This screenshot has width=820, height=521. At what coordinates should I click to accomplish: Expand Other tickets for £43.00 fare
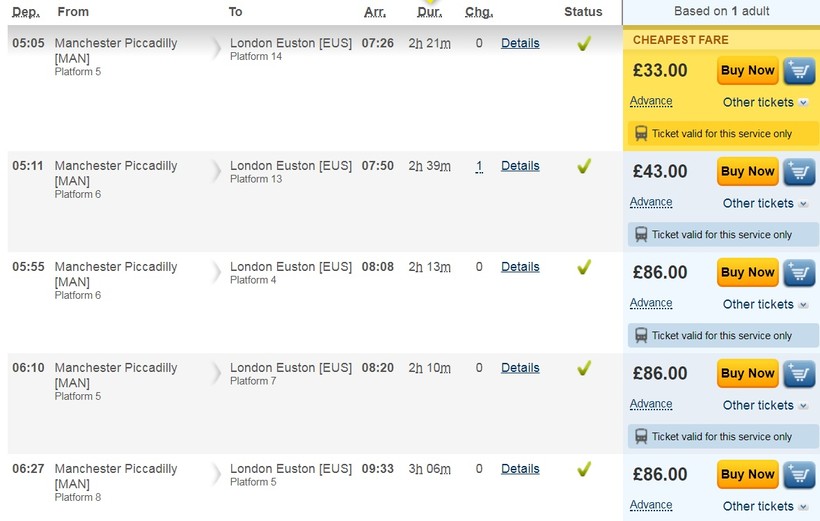point(765,203)
